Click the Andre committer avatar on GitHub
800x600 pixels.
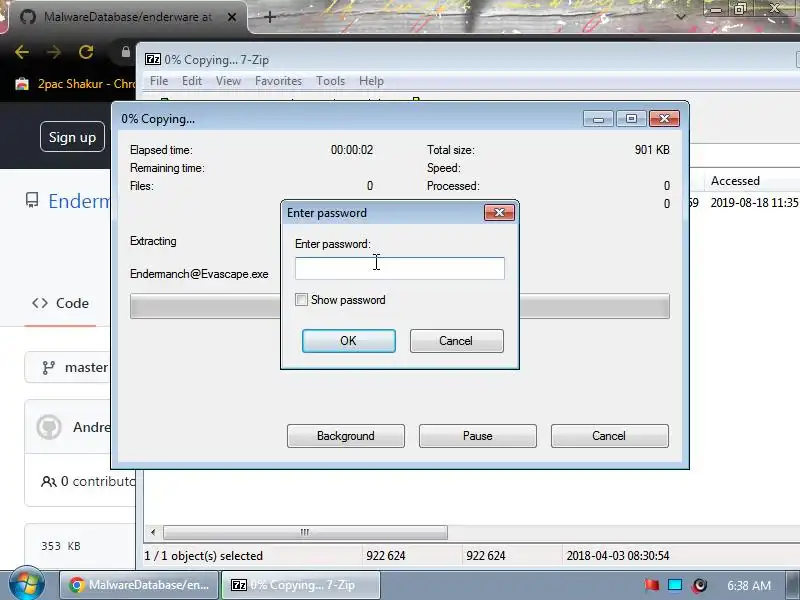pos(49,427)
